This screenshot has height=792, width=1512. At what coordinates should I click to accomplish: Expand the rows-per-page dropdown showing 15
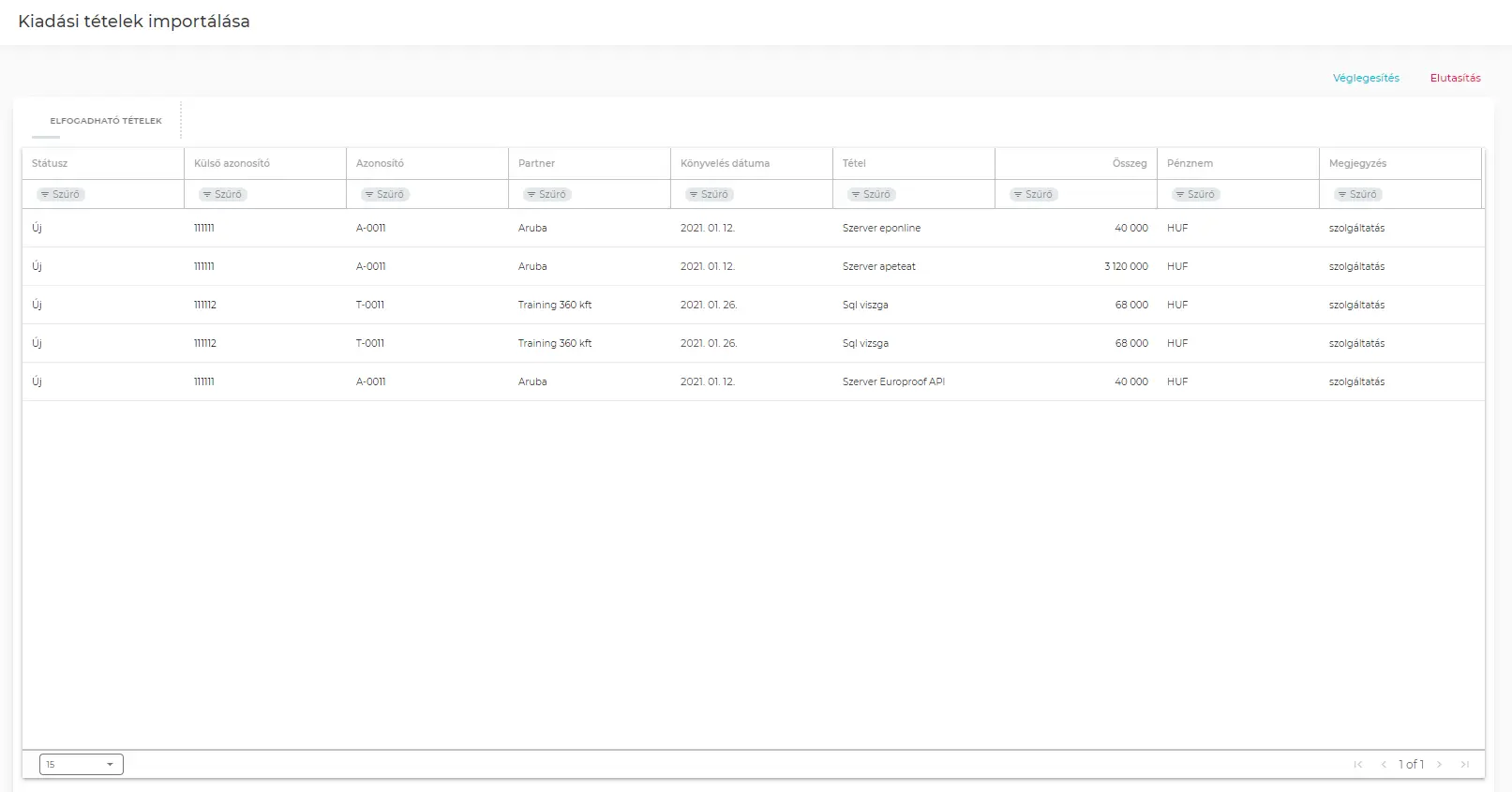click(x=82, y=765)
